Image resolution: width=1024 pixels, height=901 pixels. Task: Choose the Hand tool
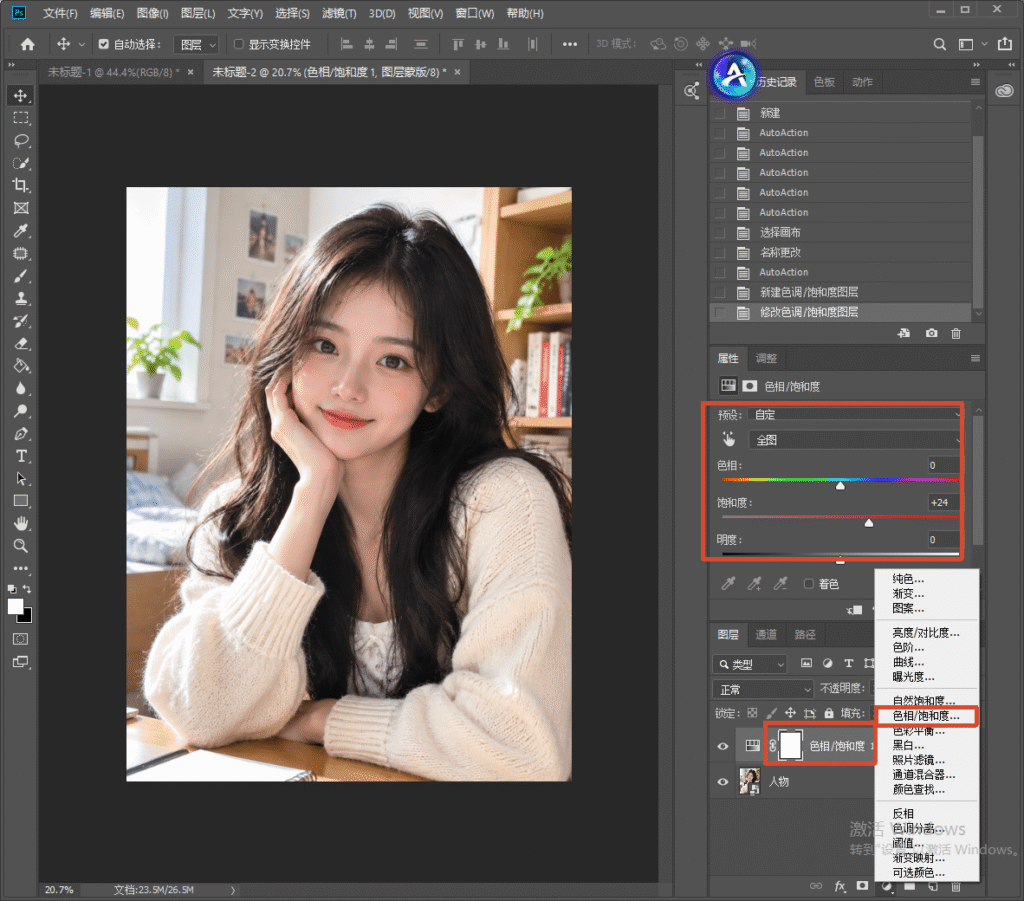tap(21, 523)
